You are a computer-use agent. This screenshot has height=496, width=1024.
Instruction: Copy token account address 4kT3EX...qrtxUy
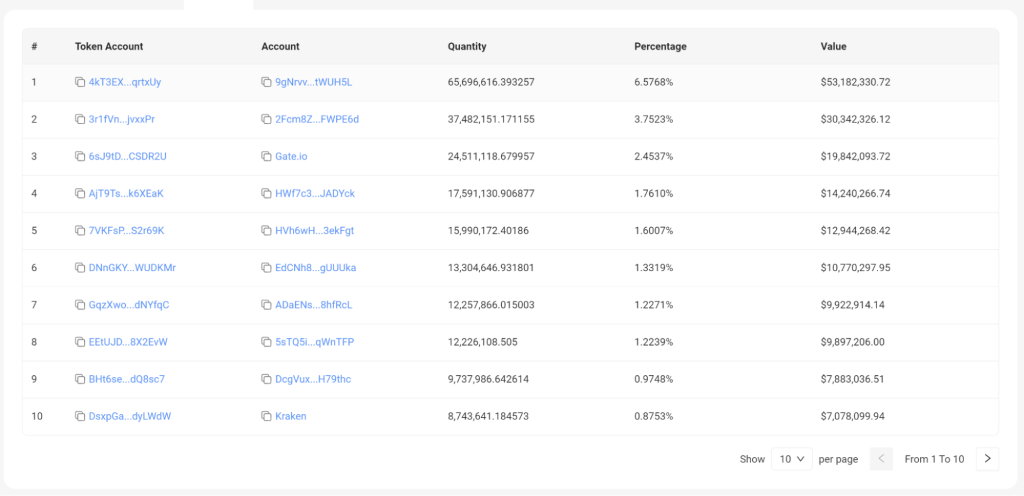point(80,82)
